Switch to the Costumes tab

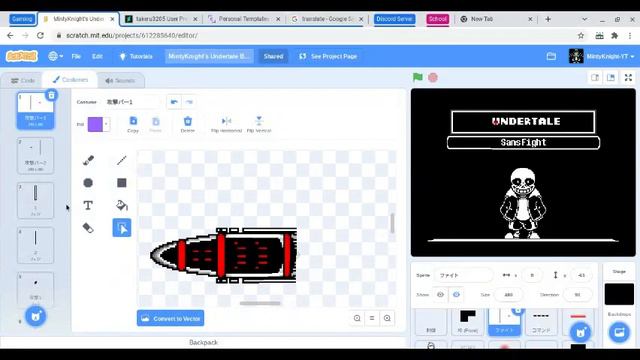point(70,80)
